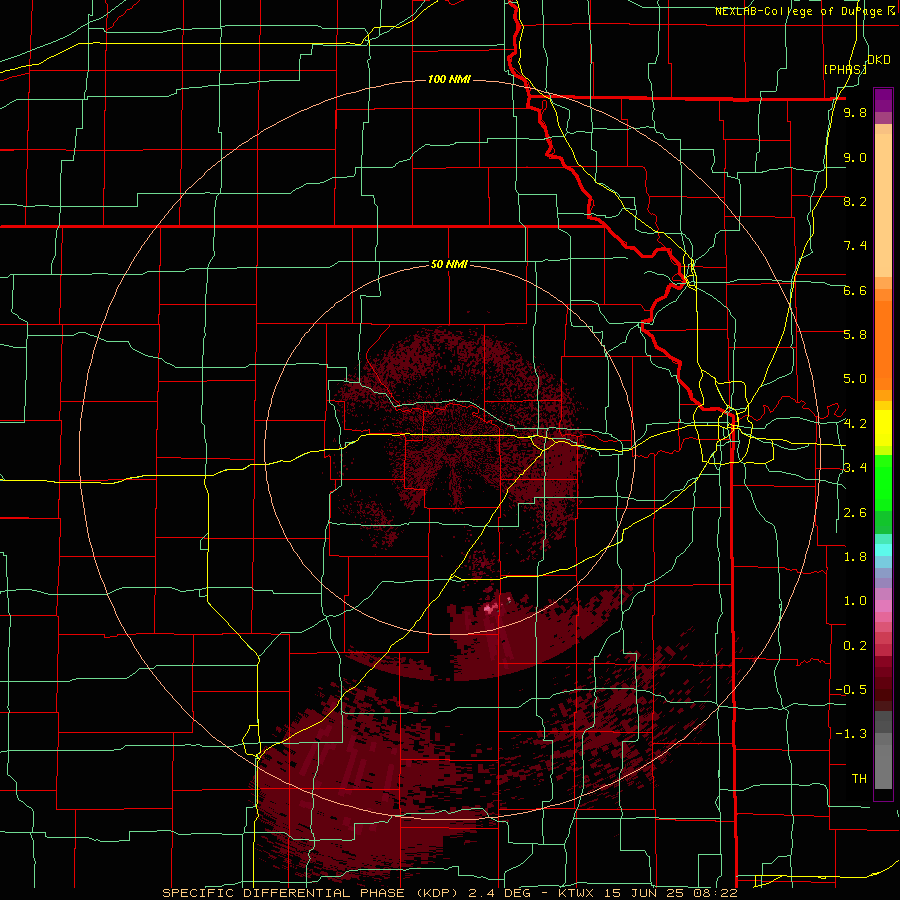The image size is (900, 900).
Task: Click the "DKD" label near the color scale
Action: (879, 60)
